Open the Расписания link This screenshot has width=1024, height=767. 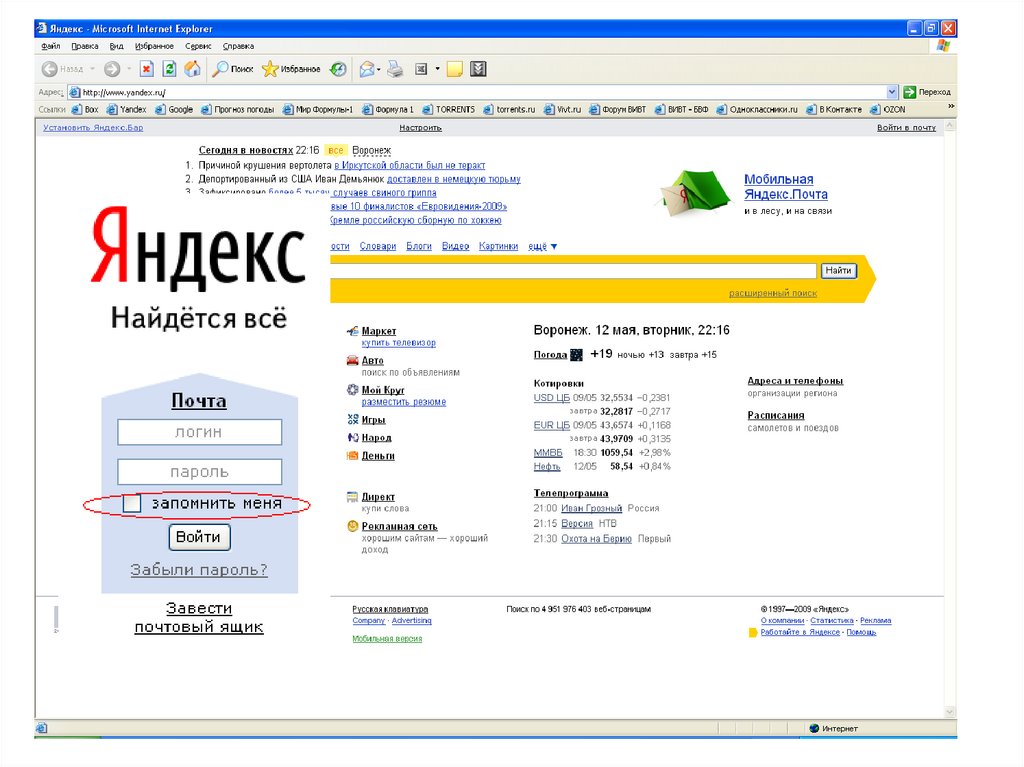click(775, 416)
